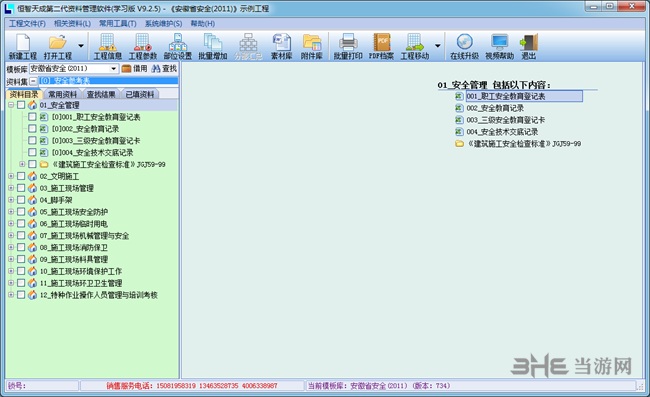Click the form icon of 002_安全教育记录 in right panel
This screenshot has height=397, width=650.
459,108
